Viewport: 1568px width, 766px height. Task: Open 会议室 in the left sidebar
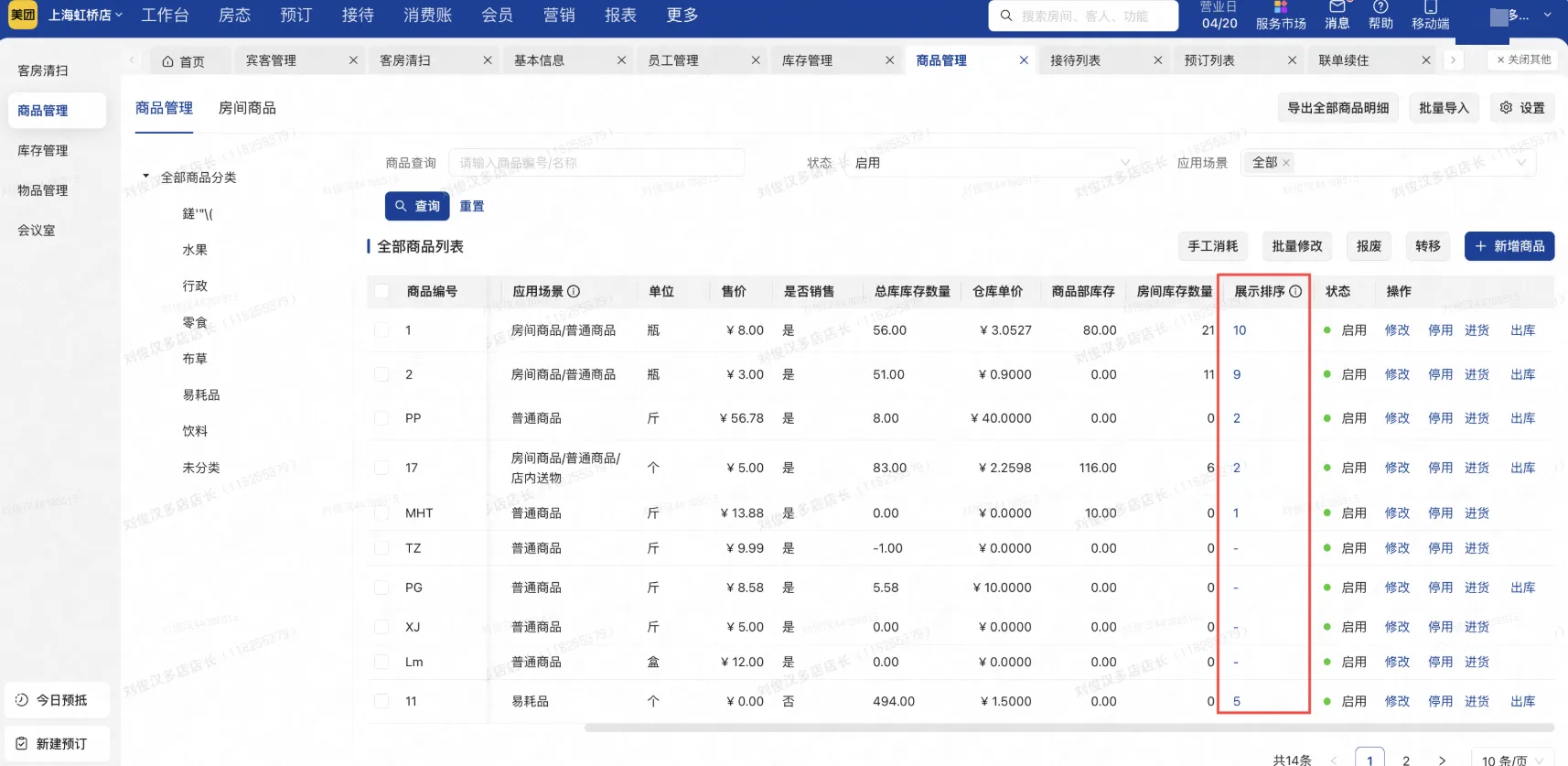(x=37, y=230)
